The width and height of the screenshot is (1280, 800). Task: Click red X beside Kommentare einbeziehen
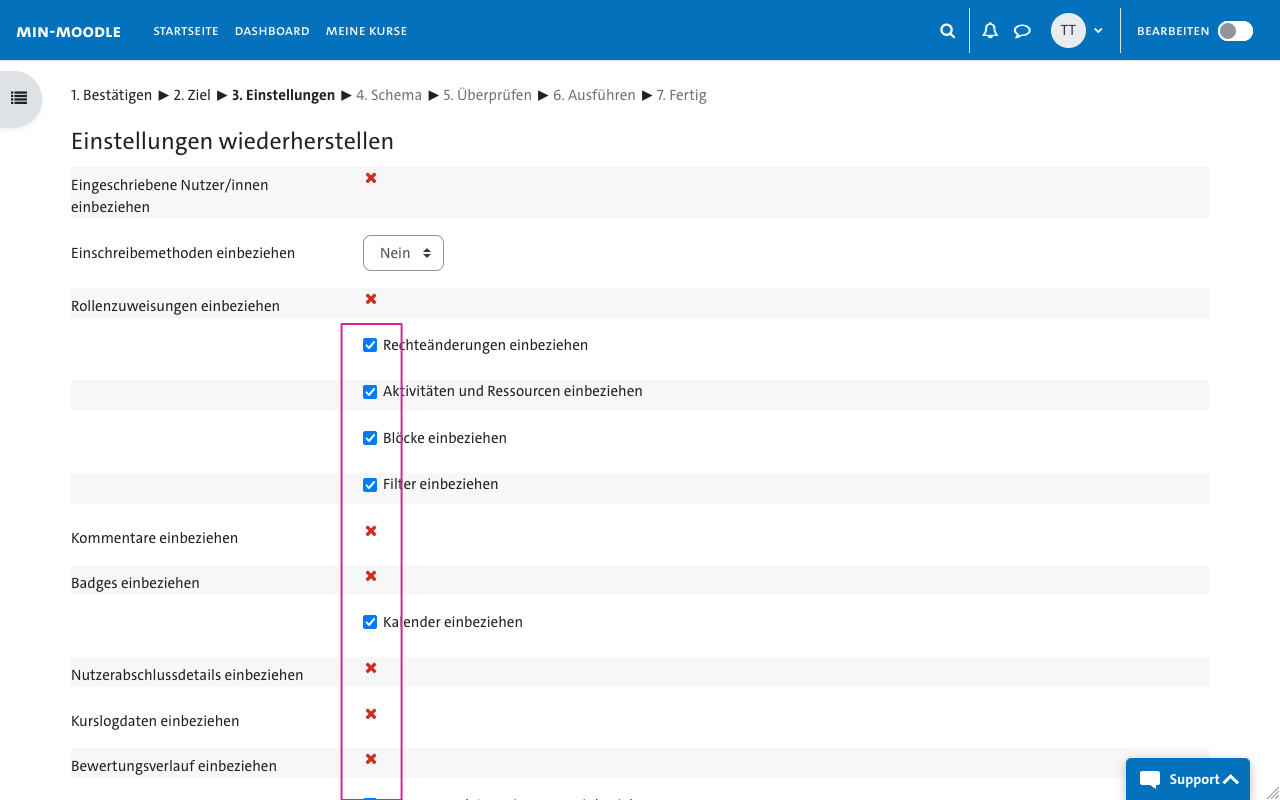(x=371, y=531)
